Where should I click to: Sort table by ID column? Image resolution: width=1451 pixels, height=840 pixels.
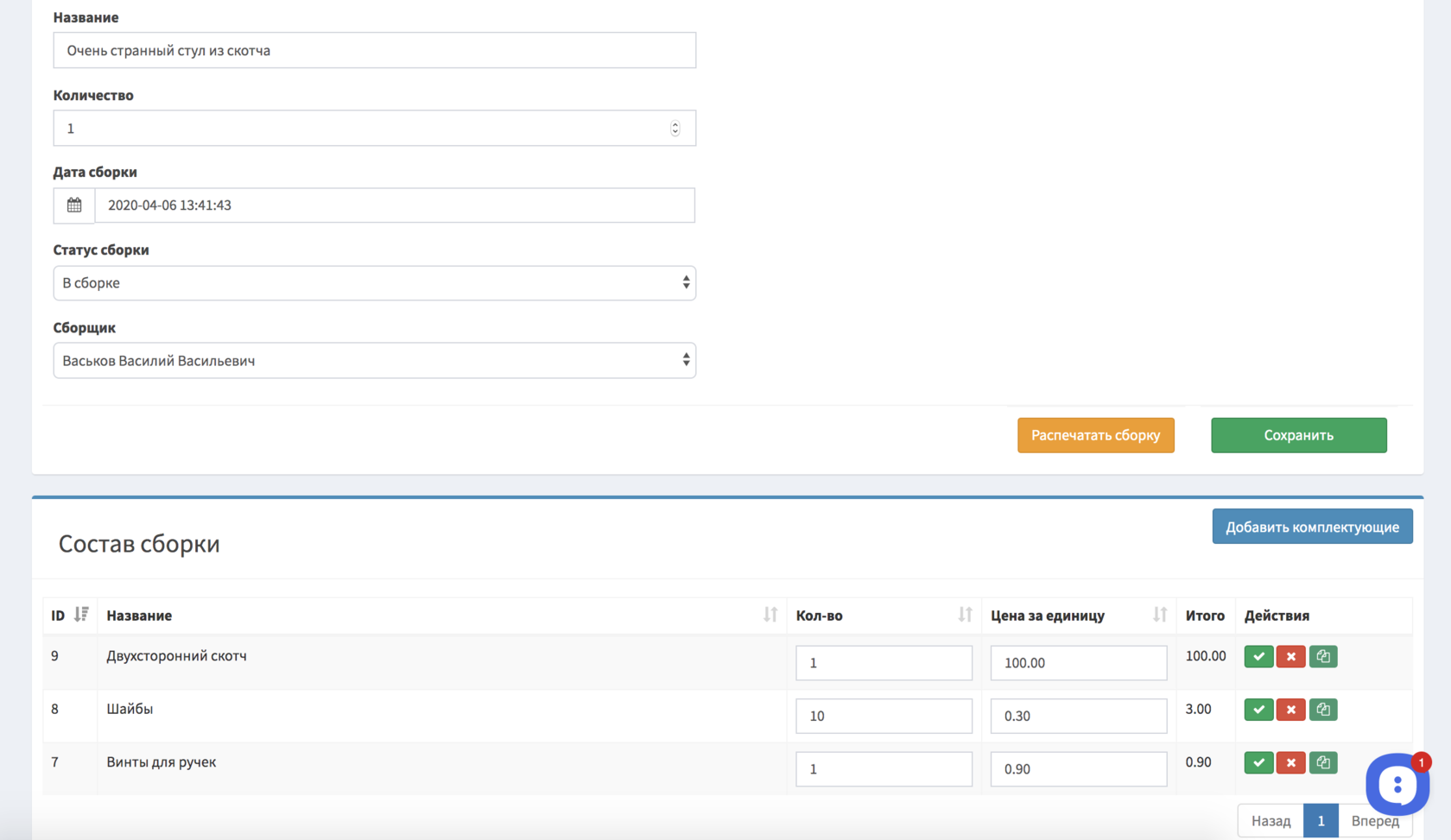[81, 615]
